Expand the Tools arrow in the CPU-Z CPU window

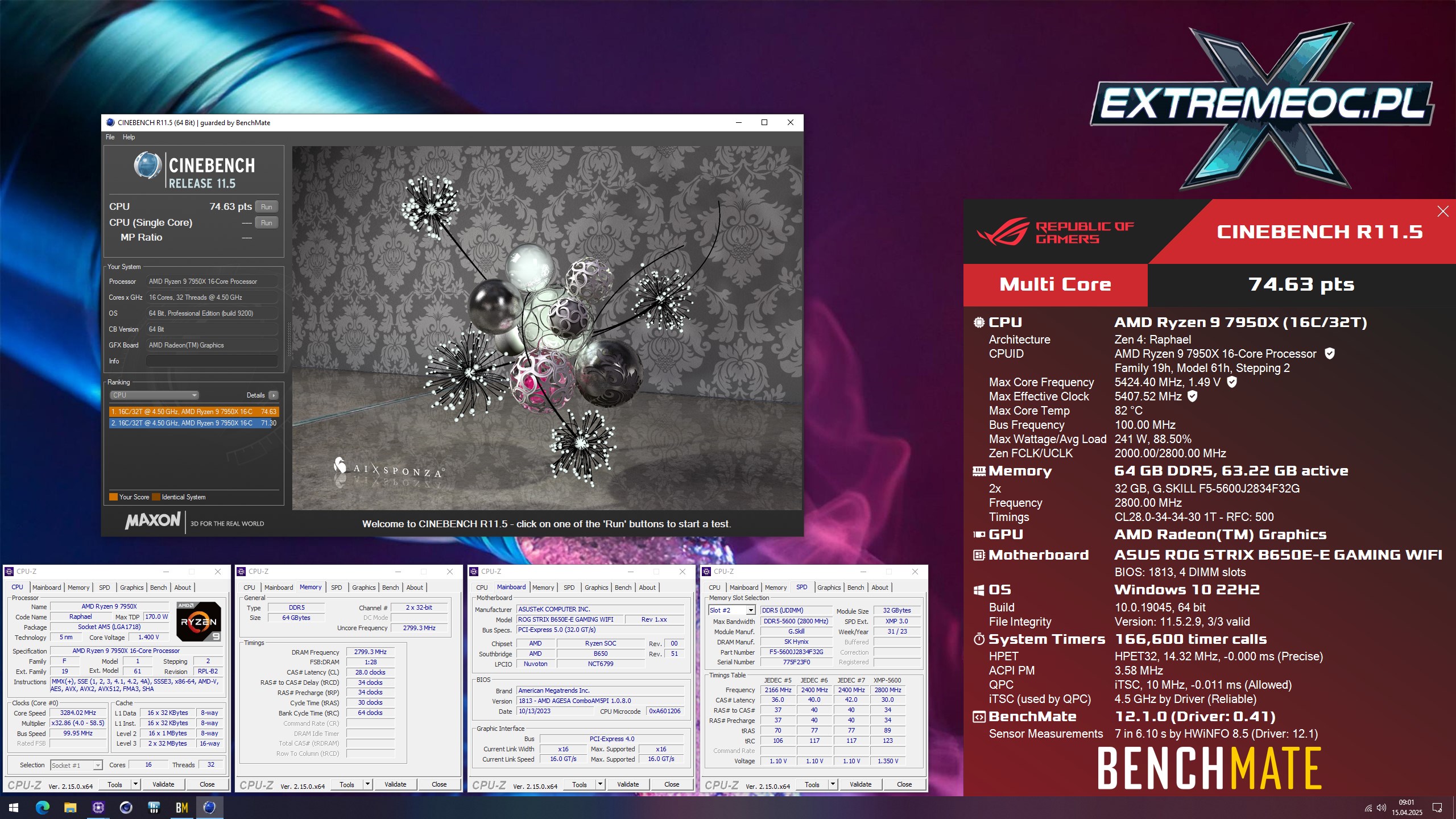pos(135,784)
